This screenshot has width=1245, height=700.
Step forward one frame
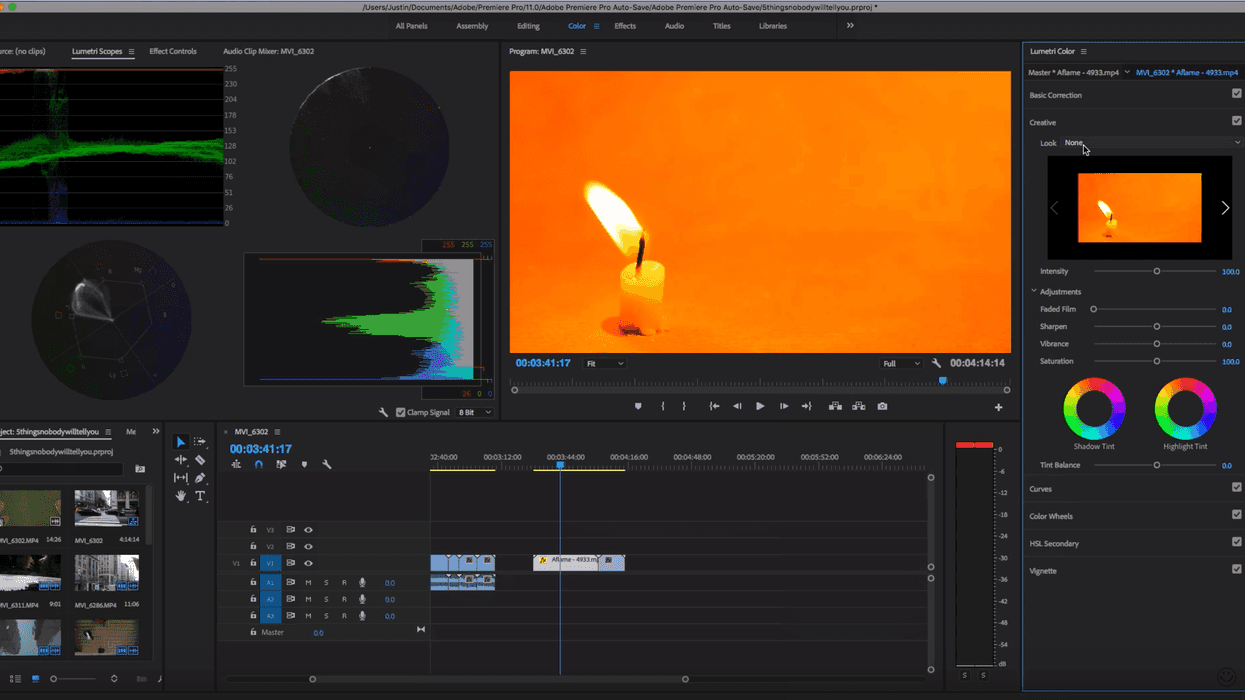point(784,407)
